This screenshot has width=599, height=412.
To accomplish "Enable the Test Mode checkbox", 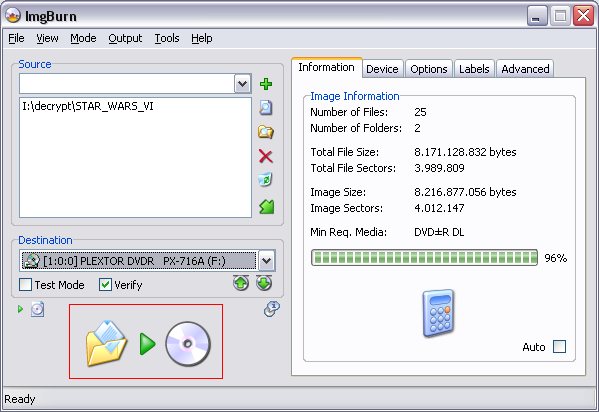I will click(x=25, y=285).
